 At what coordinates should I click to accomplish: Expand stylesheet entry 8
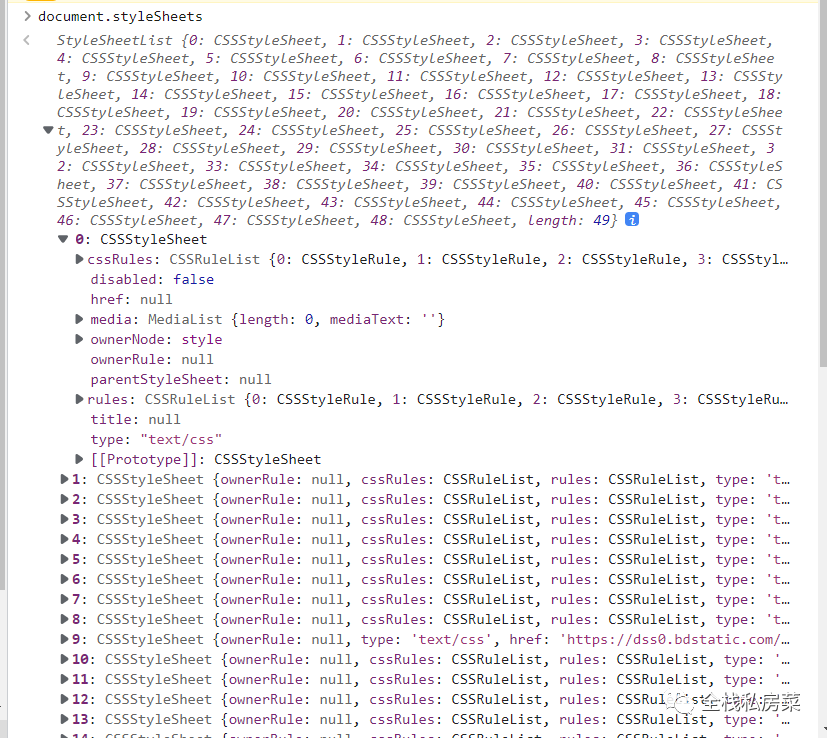coord(64,619)
